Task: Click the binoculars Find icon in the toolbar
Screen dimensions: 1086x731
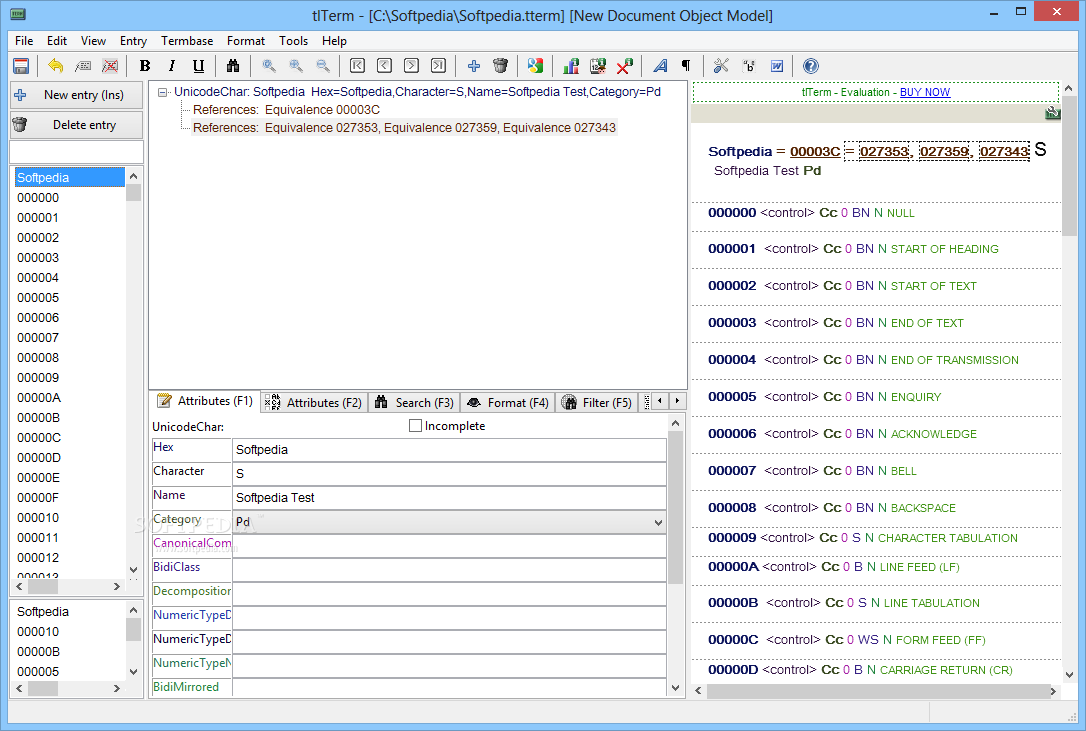Action: pyautogui.click(x=233, y=66)
